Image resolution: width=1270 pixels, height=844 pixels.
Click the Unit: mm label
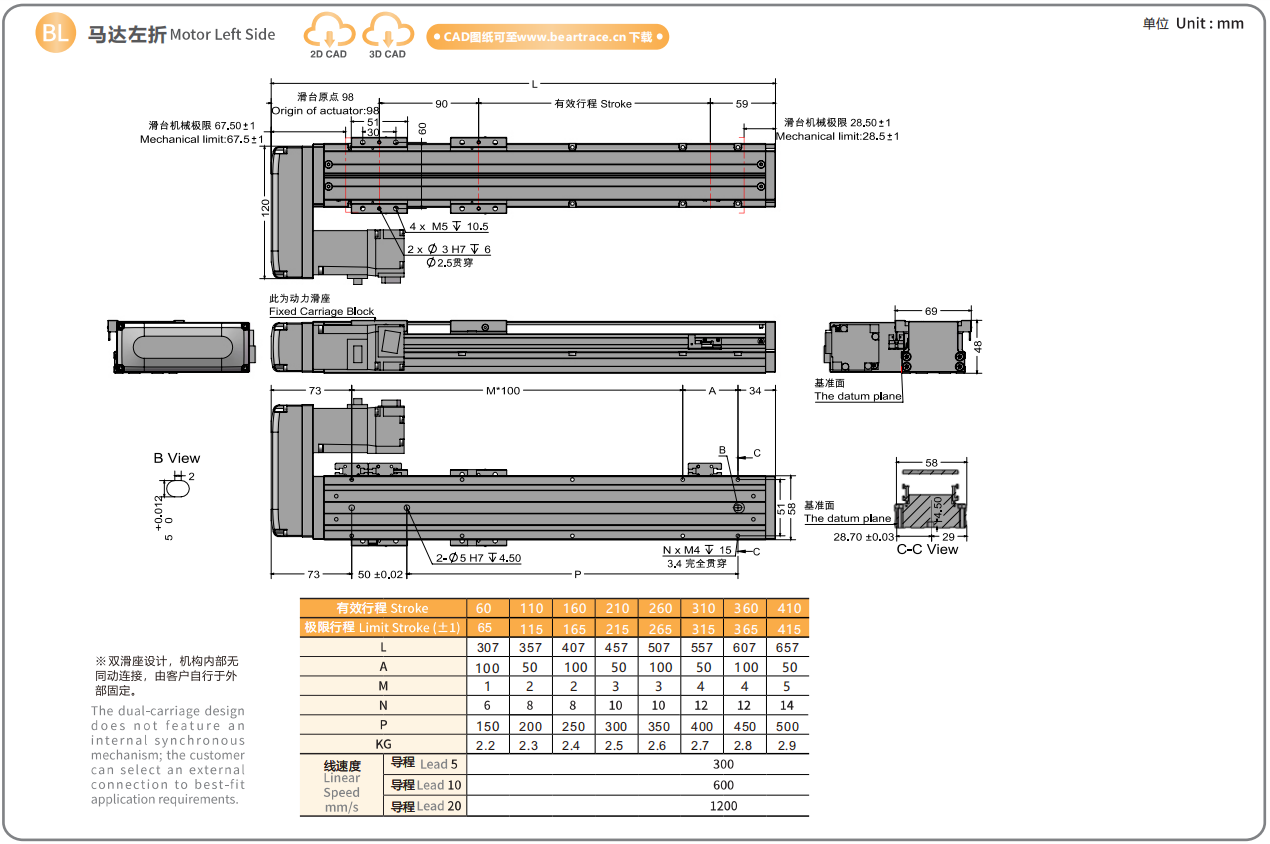click(x=1193, y=23)
